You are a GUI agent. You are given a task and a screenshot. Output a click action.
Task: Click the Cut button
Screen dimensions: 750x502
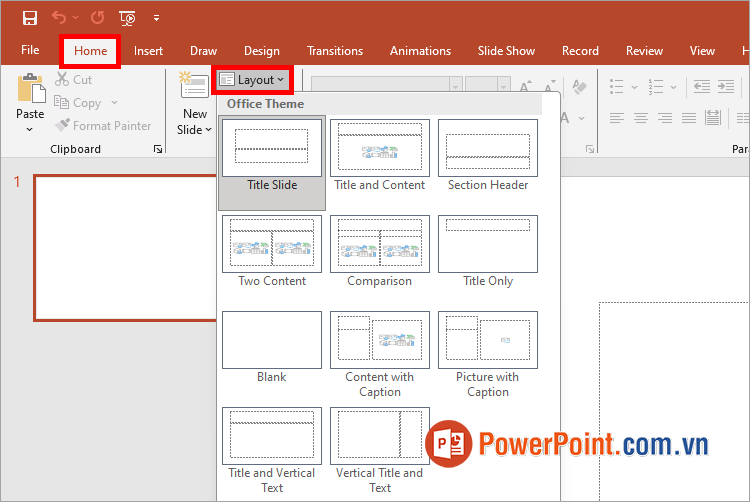(x=73, y=79)
